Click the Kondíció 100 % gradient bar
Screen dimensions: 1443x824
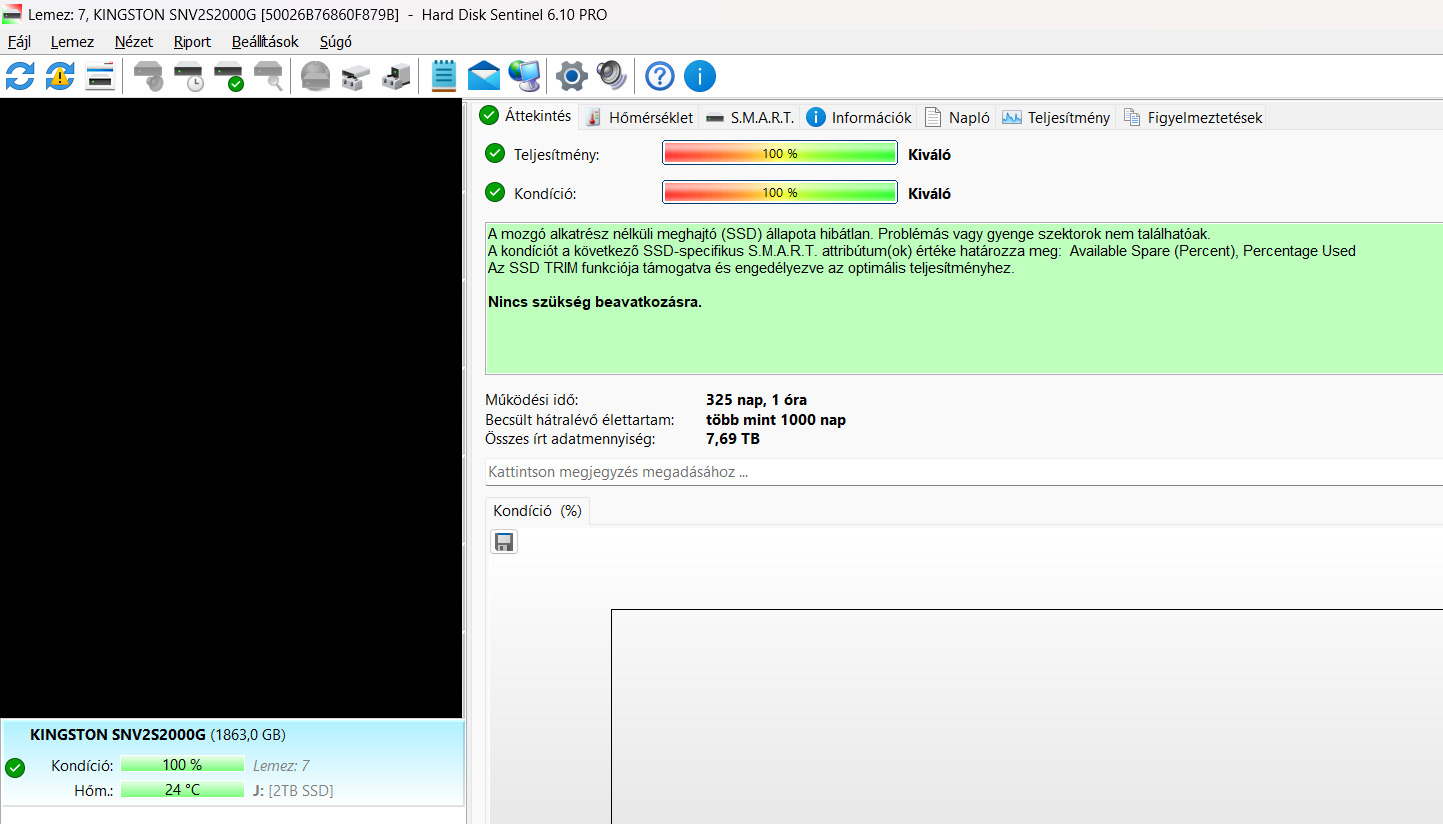pyautogui.click(x=779, y=192)
